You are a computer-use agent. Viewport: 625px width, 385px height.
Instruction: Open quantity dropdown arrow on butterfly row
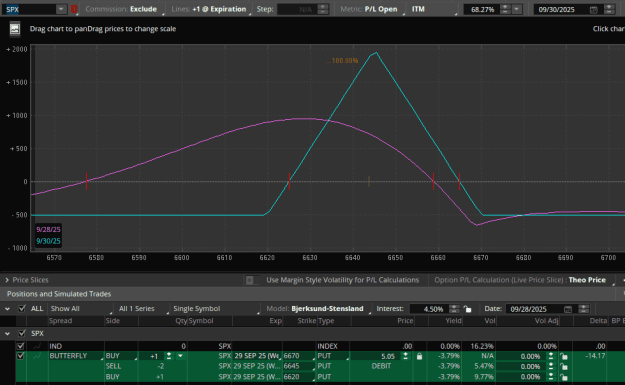[x=181, y=356]
